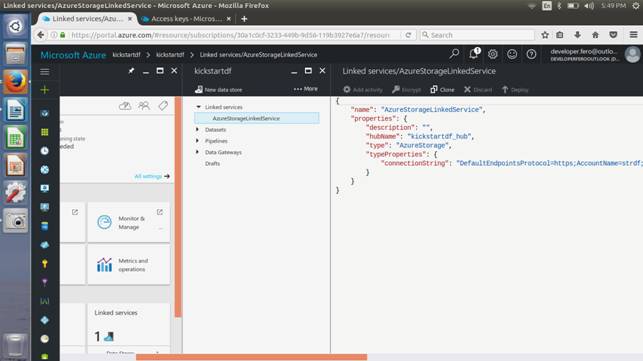Click the Firefox Search field

pos(477,35)
